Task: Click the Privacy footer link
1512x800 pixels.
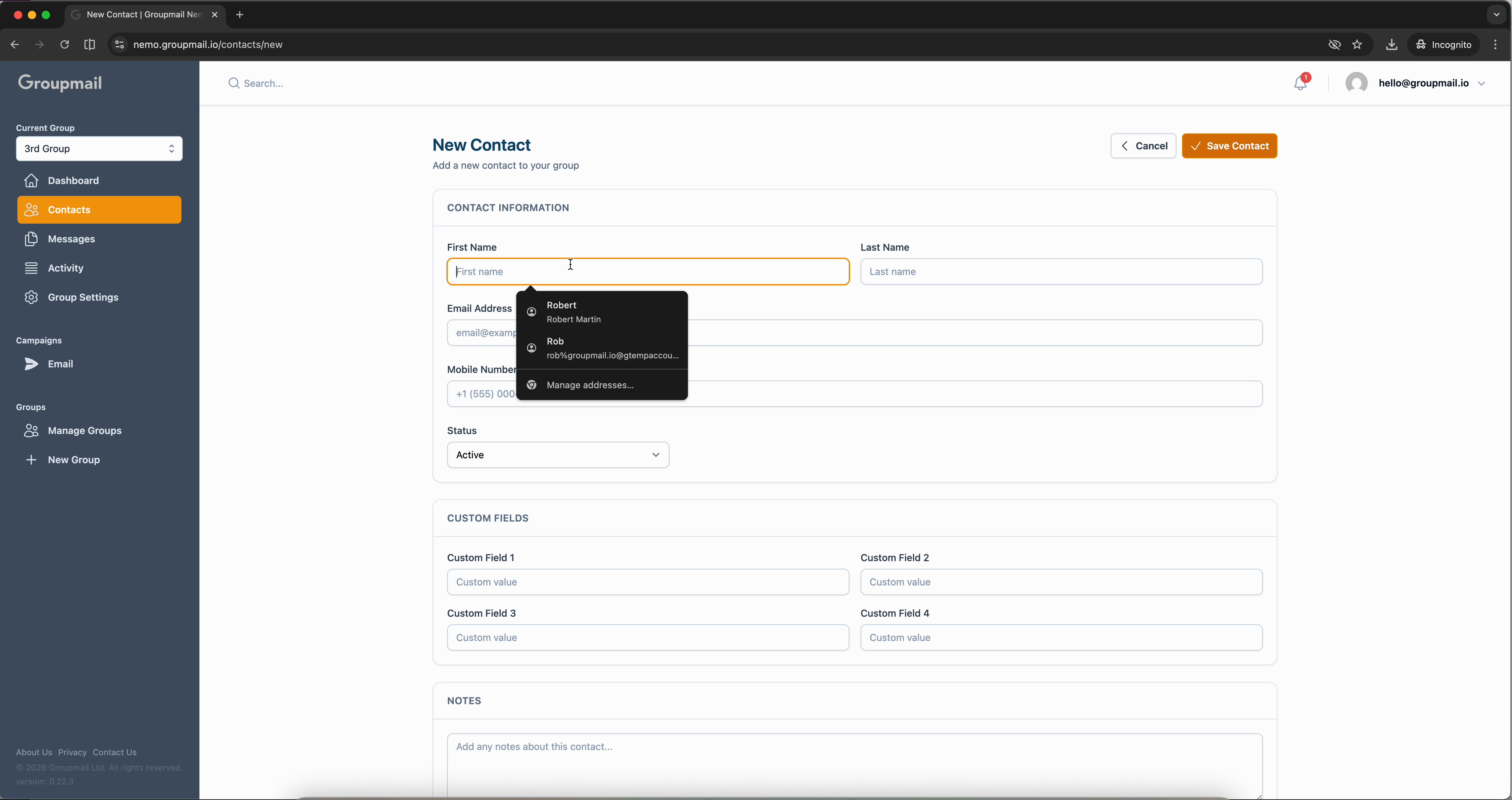Action: pyautogui.click(x=72, y=752)
